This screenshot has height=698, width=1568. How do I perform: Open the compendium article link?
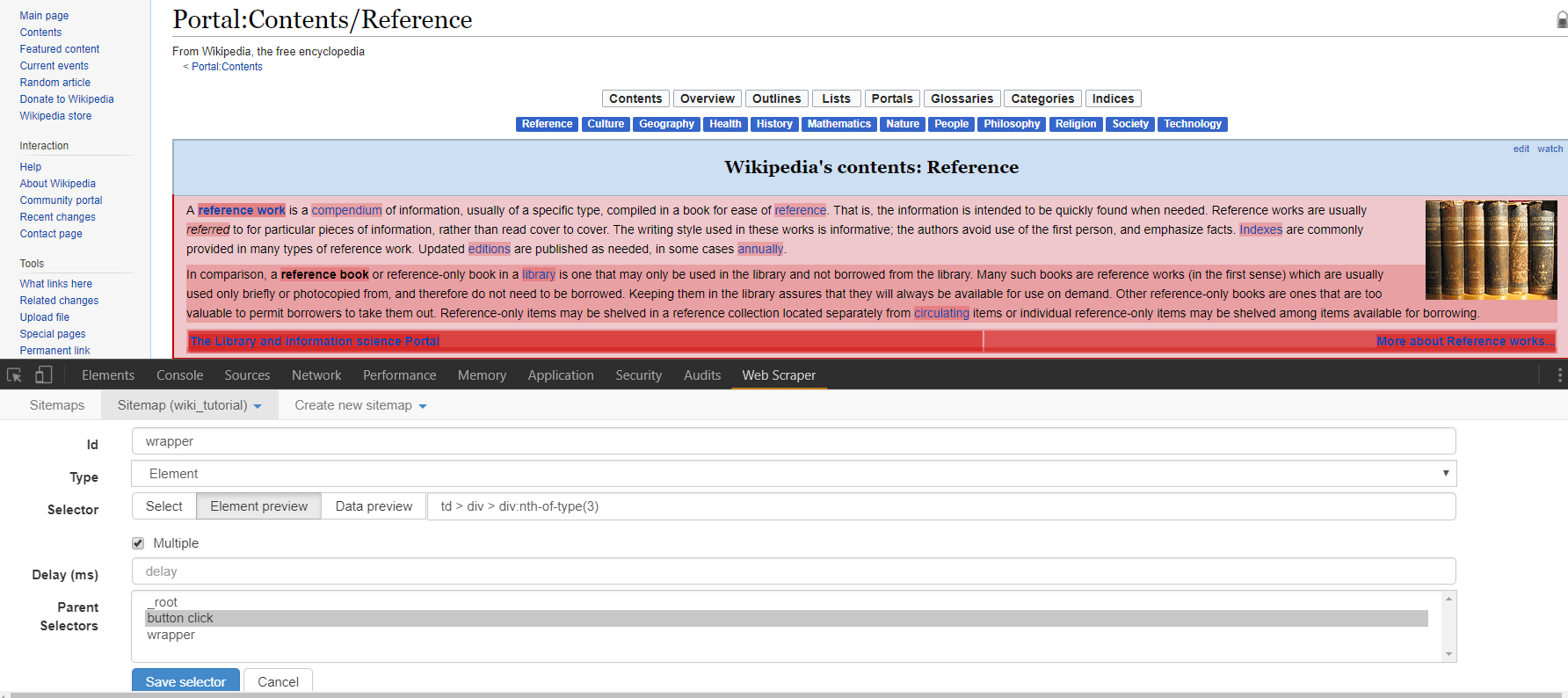coord(347,210)
